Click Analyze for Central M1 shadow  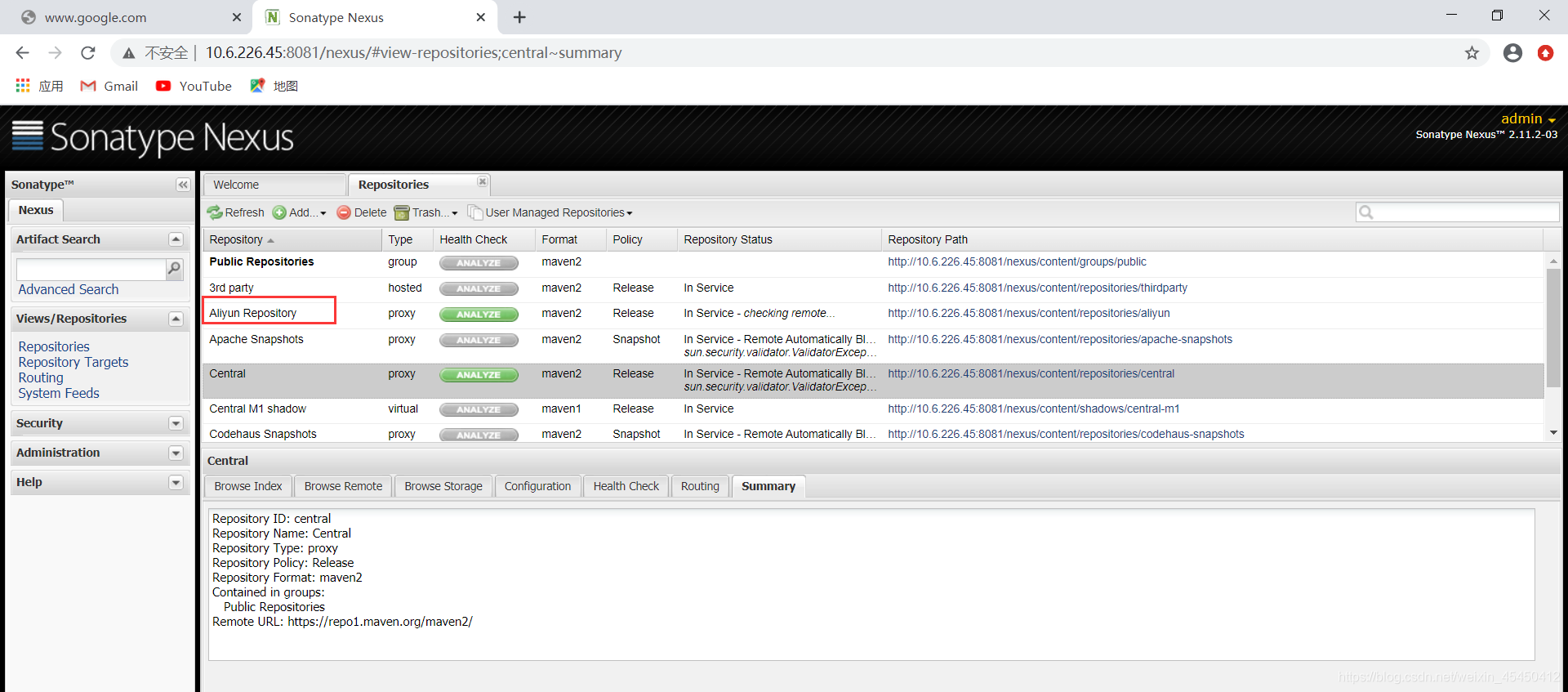coord(479,409)
